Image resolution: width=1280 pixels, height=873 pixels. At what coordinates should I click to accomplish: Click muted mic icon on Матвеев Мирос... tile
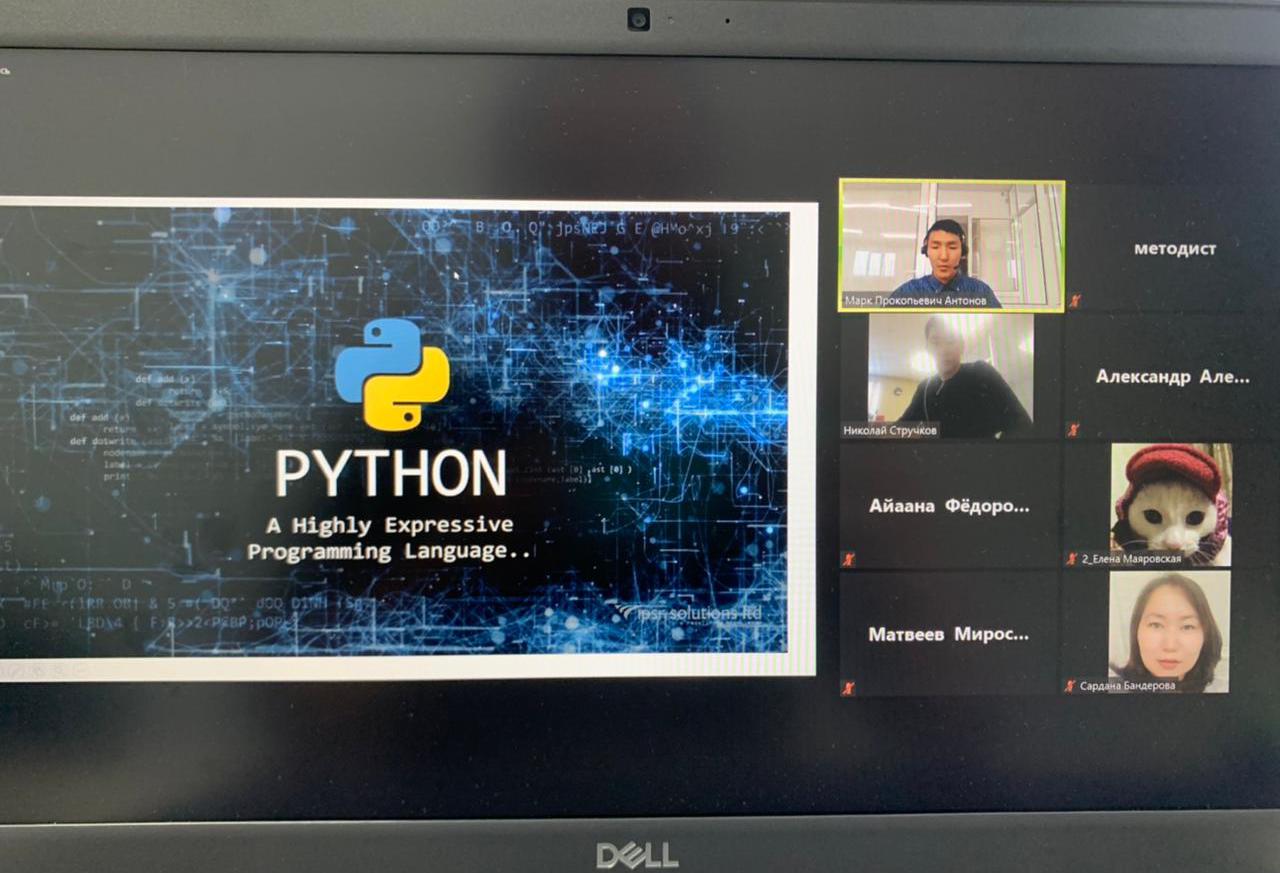pos(848,687)
